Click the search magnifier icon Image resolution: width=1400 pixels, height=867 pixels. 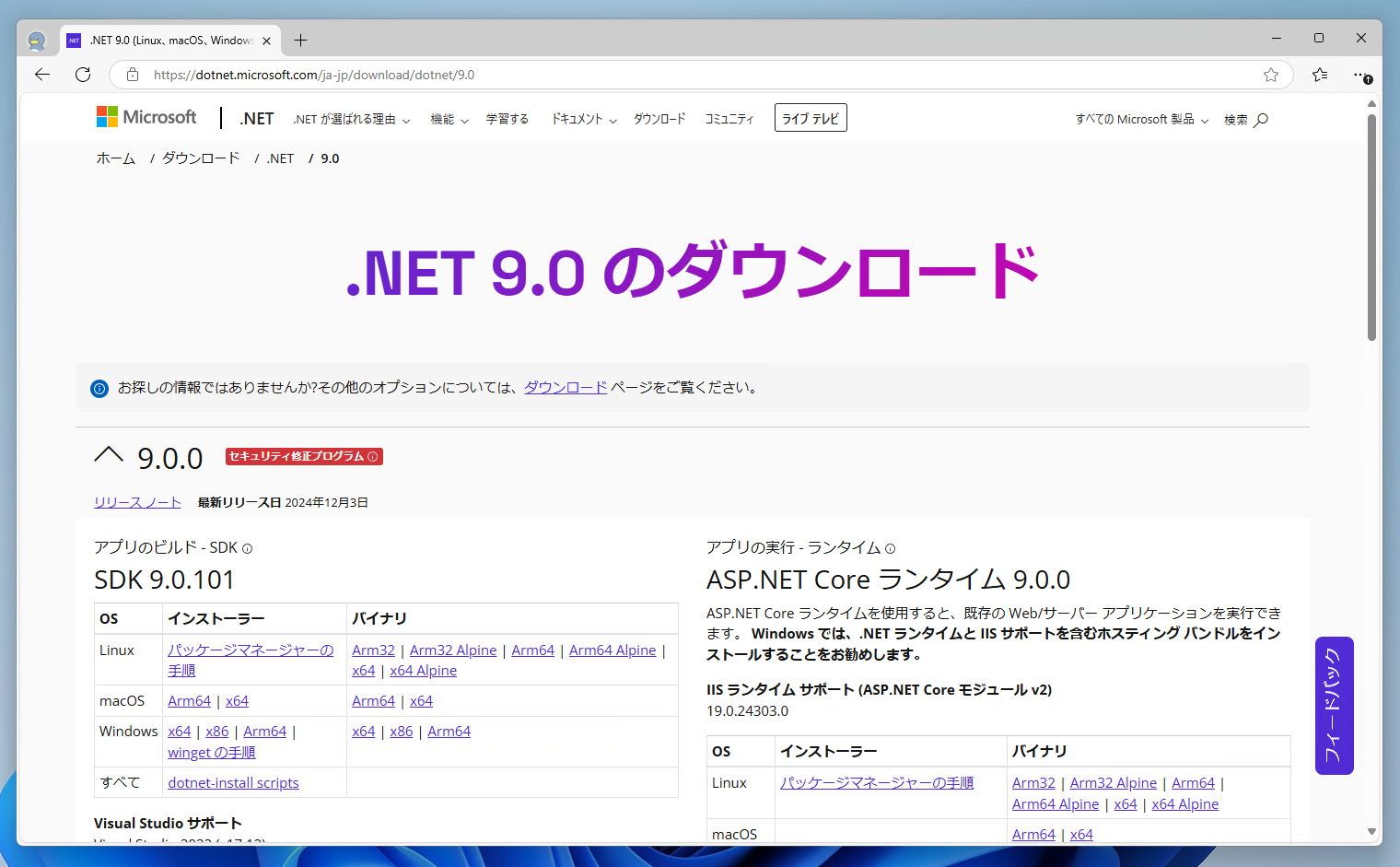pyautogui.click(x=1262, y=120)
